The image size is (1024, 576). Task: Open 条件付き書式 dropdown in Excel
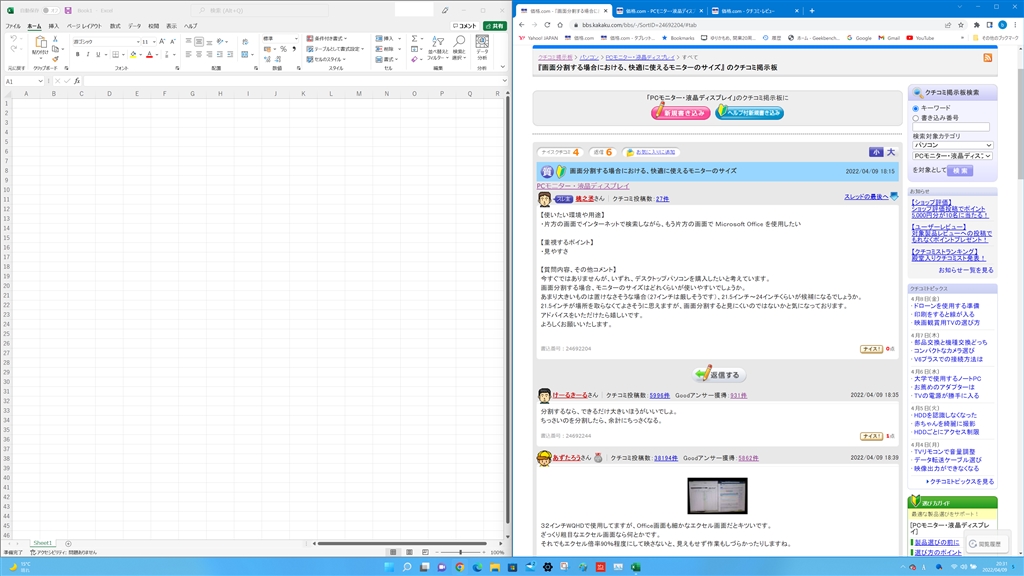[x=327, y=39]
